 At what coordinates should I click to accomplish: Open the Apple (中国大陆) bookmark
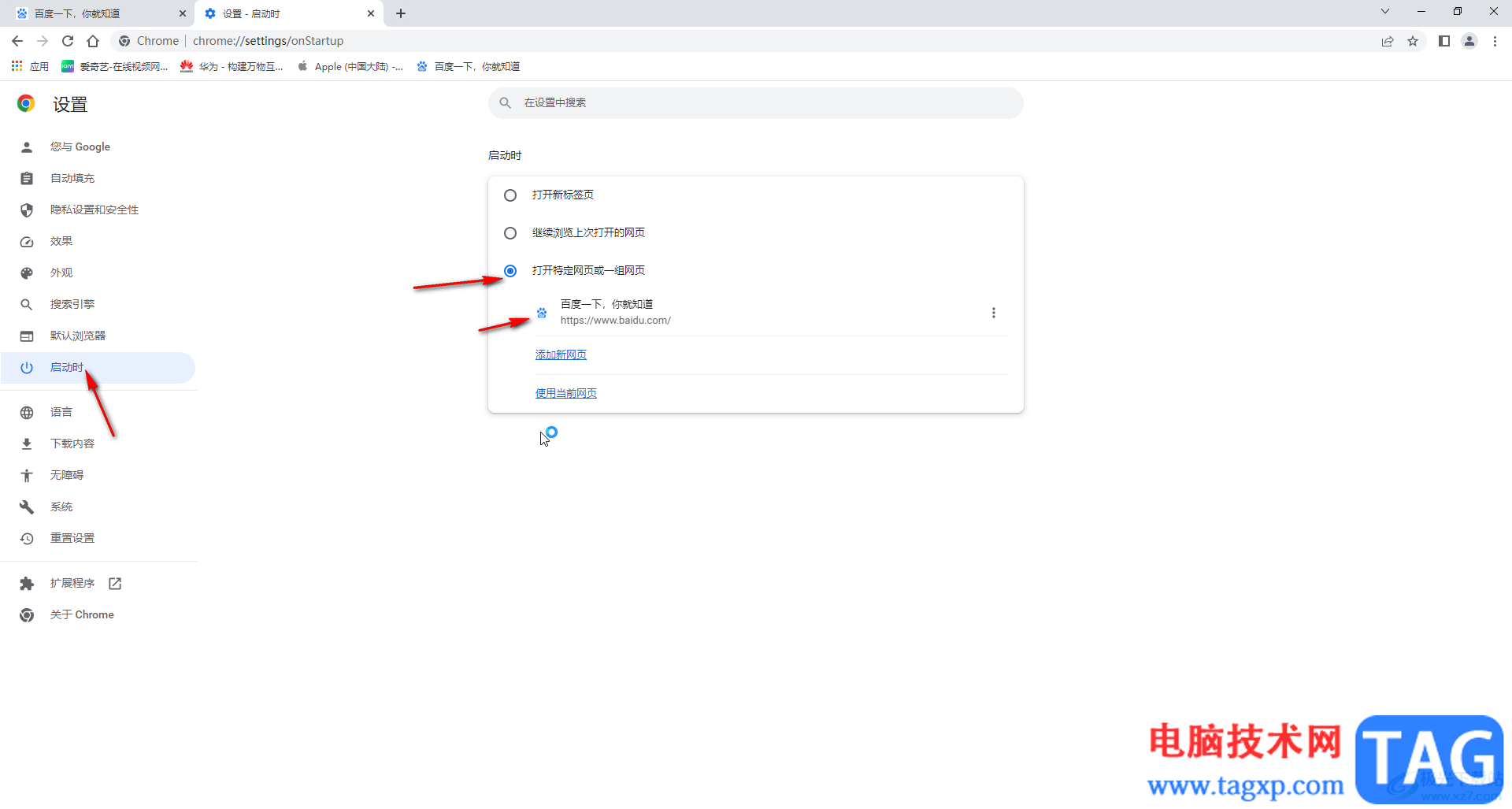350,66
